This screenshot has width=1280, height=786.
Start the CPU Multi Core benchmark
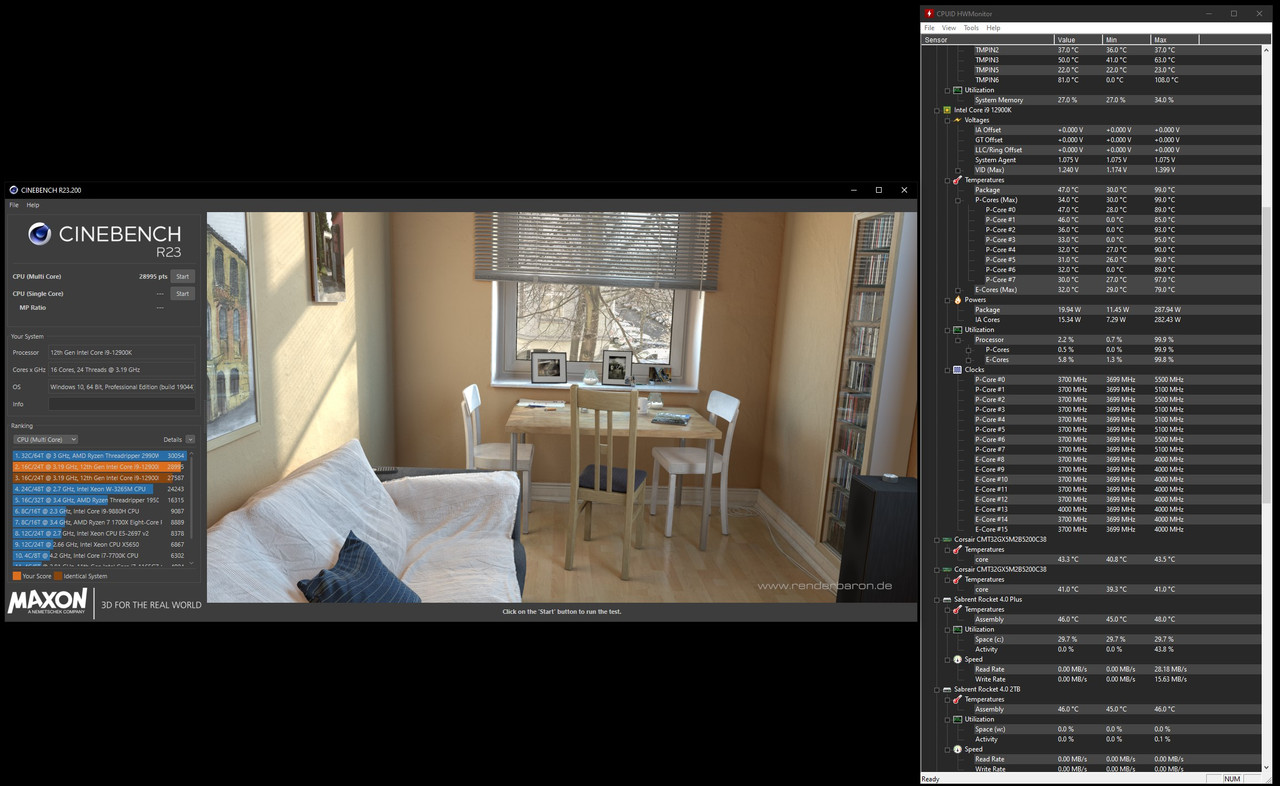[x=182, y=276]
